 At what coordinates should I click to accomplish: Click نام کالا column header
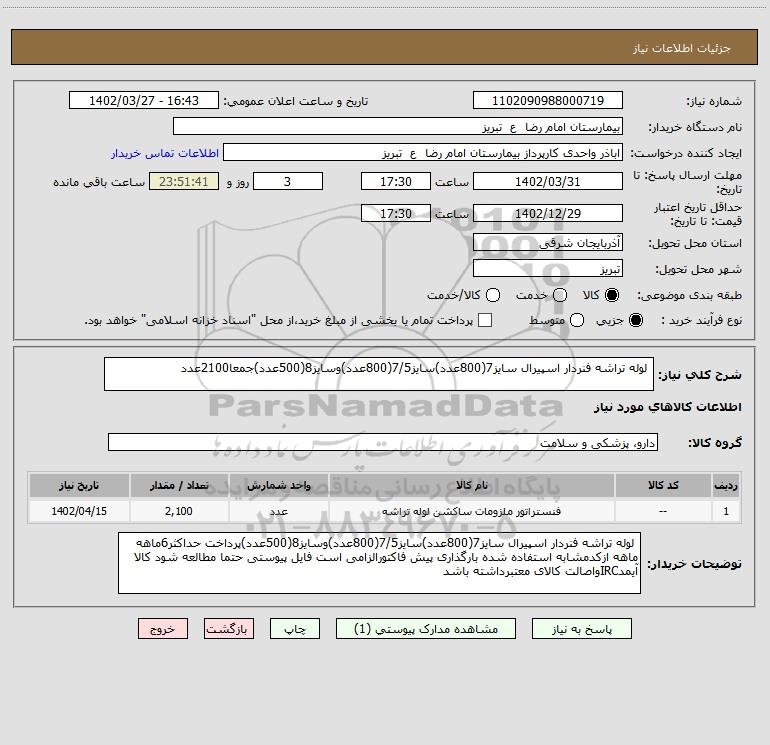[471, 485]
